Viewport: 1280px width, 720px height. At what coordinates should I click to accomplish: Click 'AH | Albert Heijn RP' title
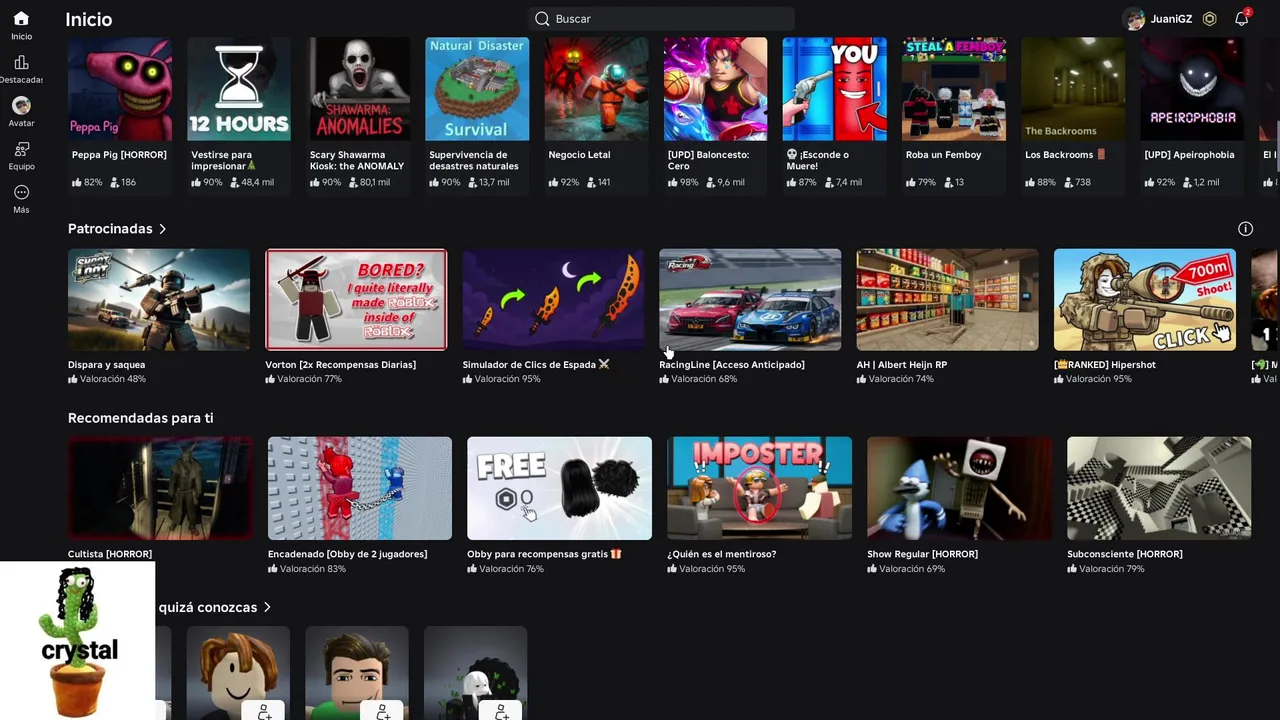[x=902, y=365]
